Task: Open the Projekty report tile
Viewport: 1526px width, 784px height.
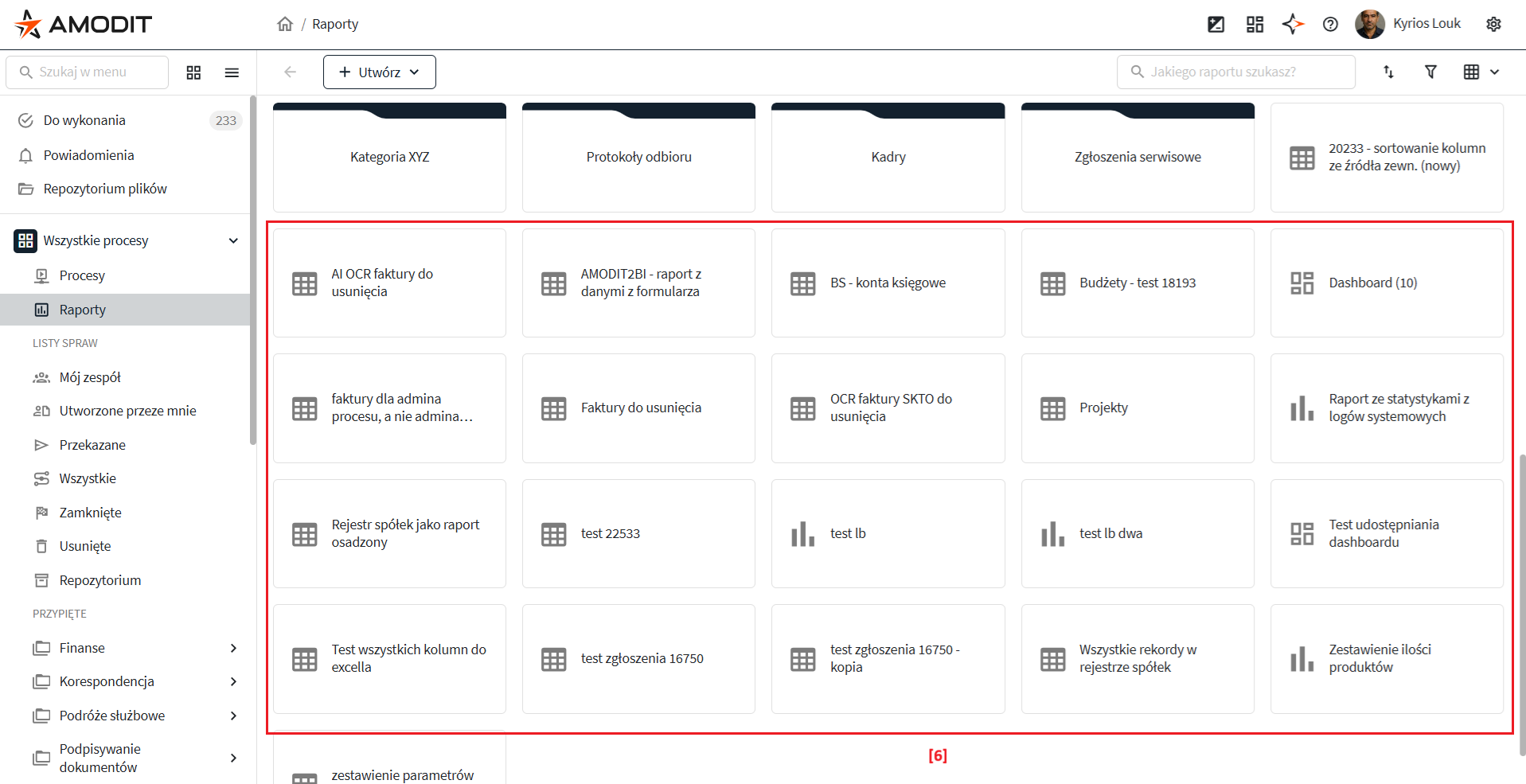Action: click(x=1137, y=408)
